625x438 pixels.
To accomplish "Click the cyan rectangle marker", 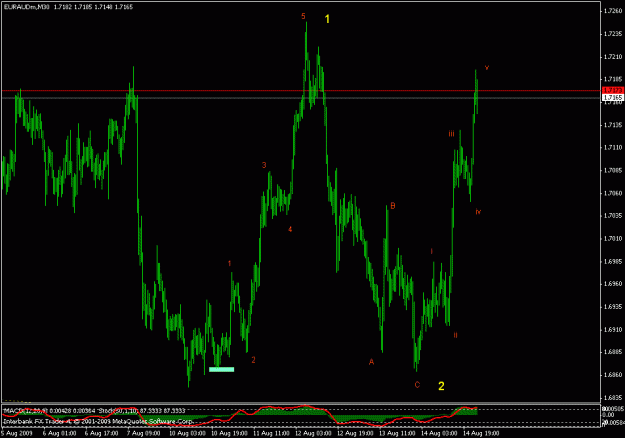I will click(222, 369).
